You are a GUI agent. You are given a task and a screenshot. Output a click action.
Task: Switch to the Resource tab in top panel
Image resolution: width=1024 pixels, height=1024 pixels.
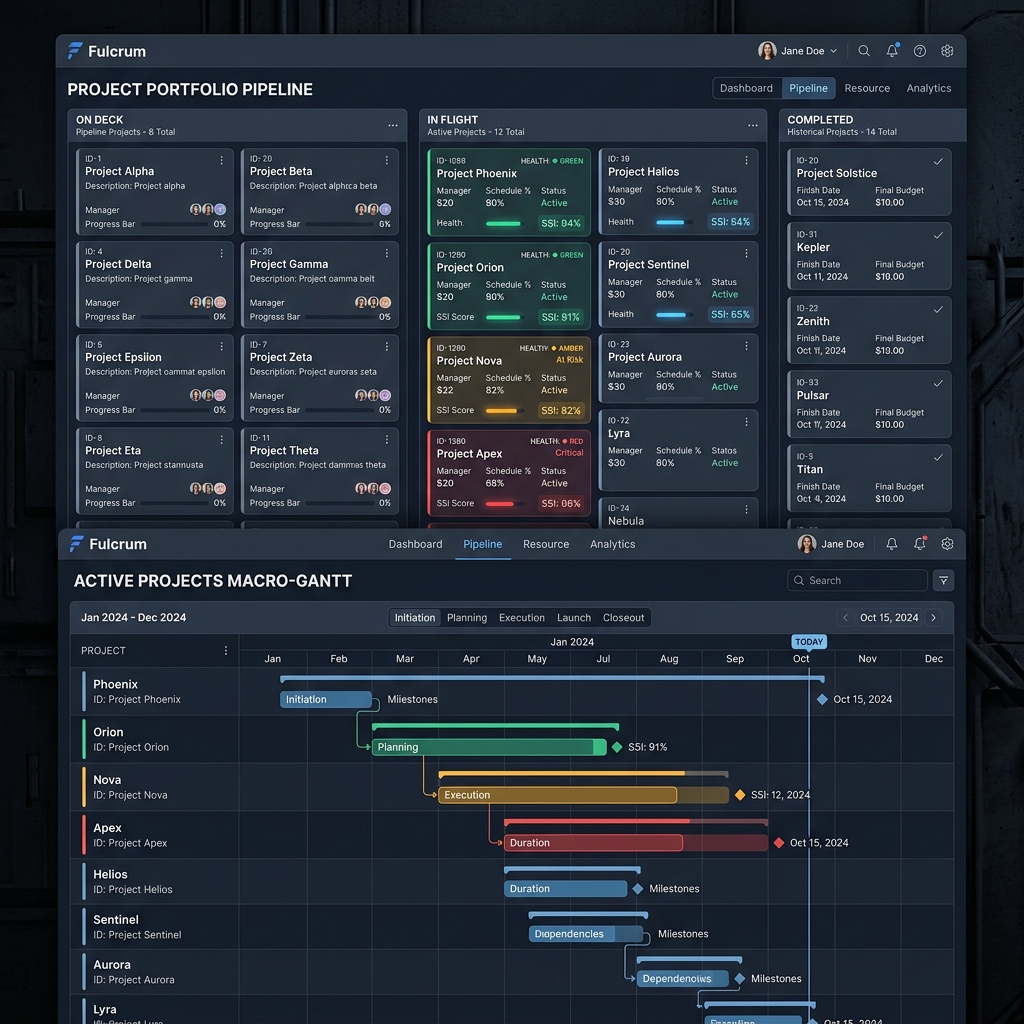(x=867, y=88)
